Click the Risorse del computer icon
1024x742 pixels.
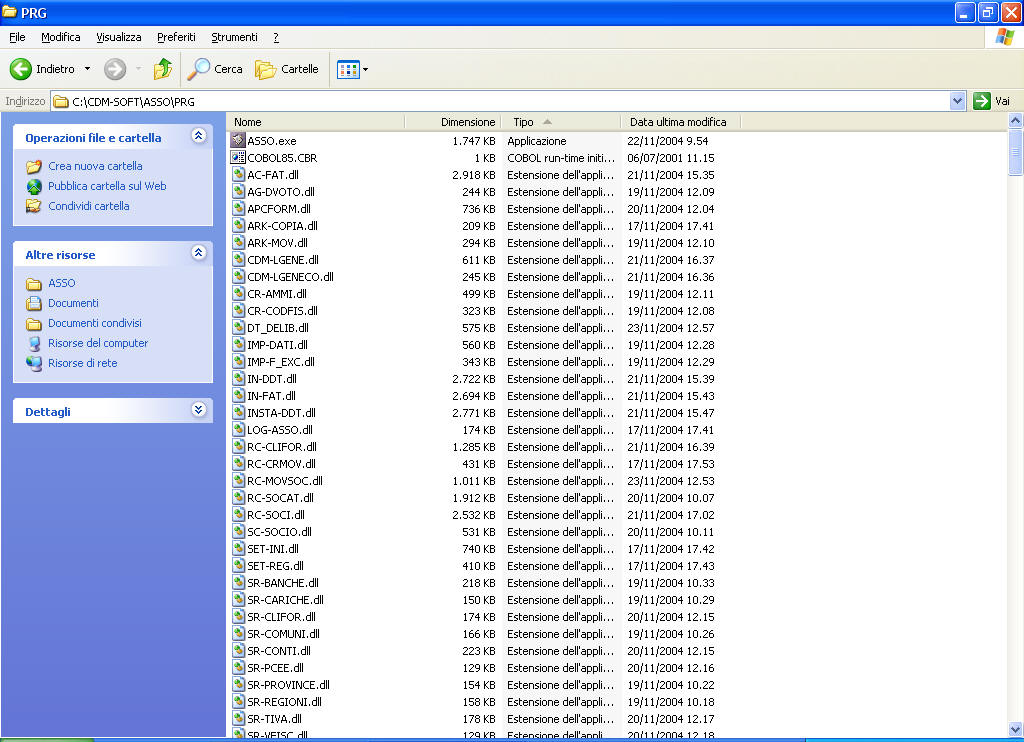pyautogui.click(x=34, y=344)
